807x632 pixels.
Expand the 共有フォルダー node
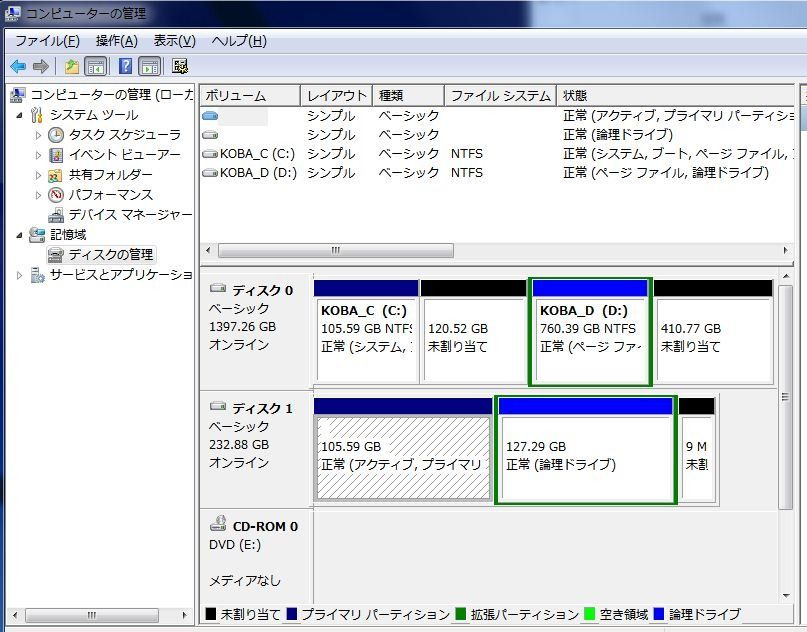click(x=38, y=175)
